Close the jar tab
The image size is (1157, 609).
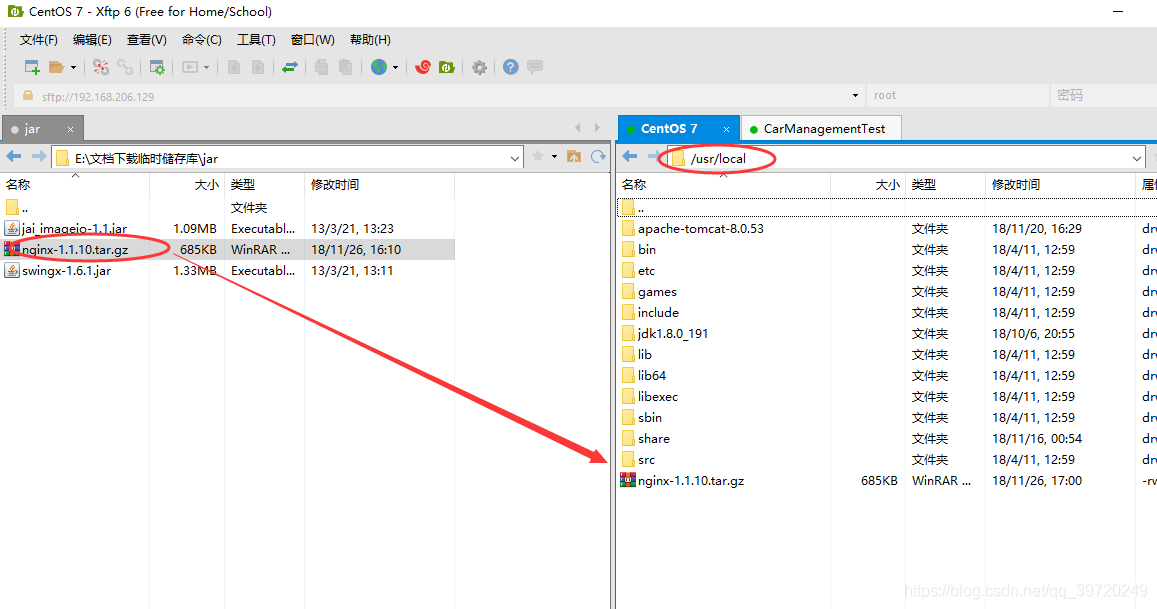pyautogui.click(x=71, y=129)
